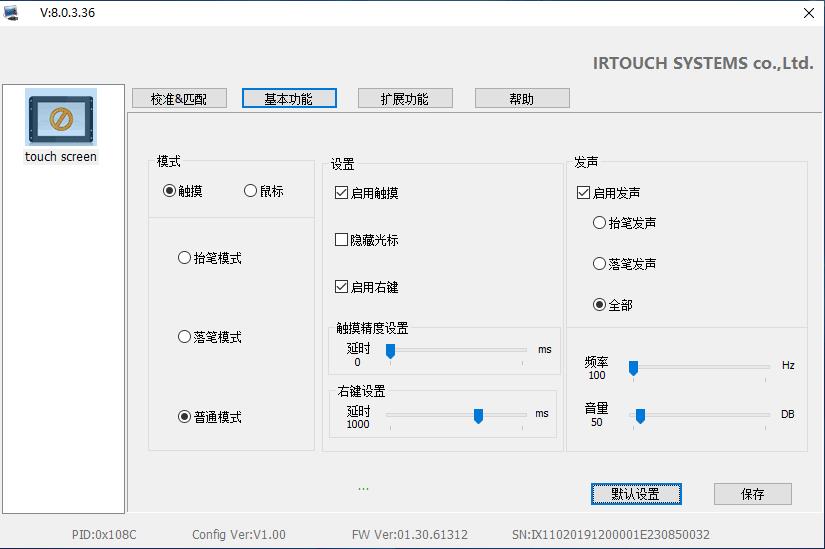825x549 pixels.
Task: Toggle the 启用触摸 checkbox
Action: pyautogui.click(x=342, y=193)
